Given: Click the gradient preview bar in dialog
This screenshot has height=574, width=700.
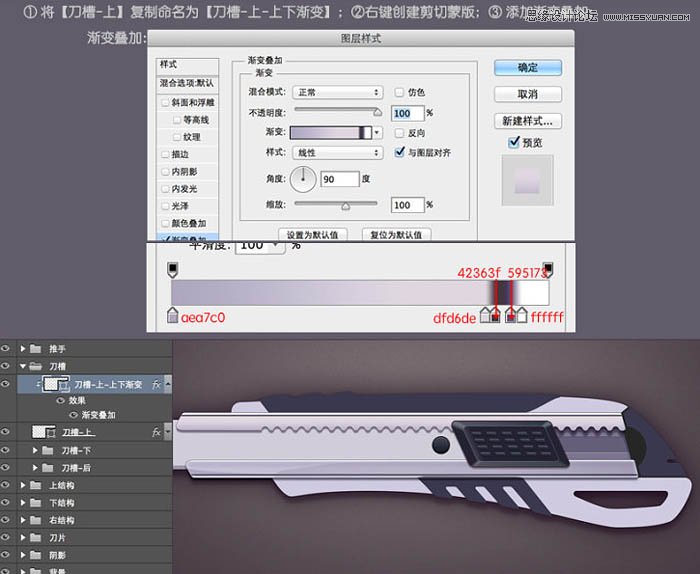Looking at the screenshot, I should pos(331,133).
